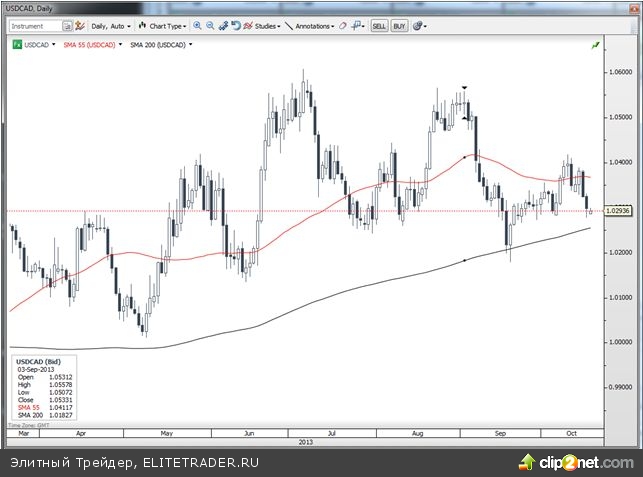
Task: Zoom out of the chart
Action: (x=209, y=25)
